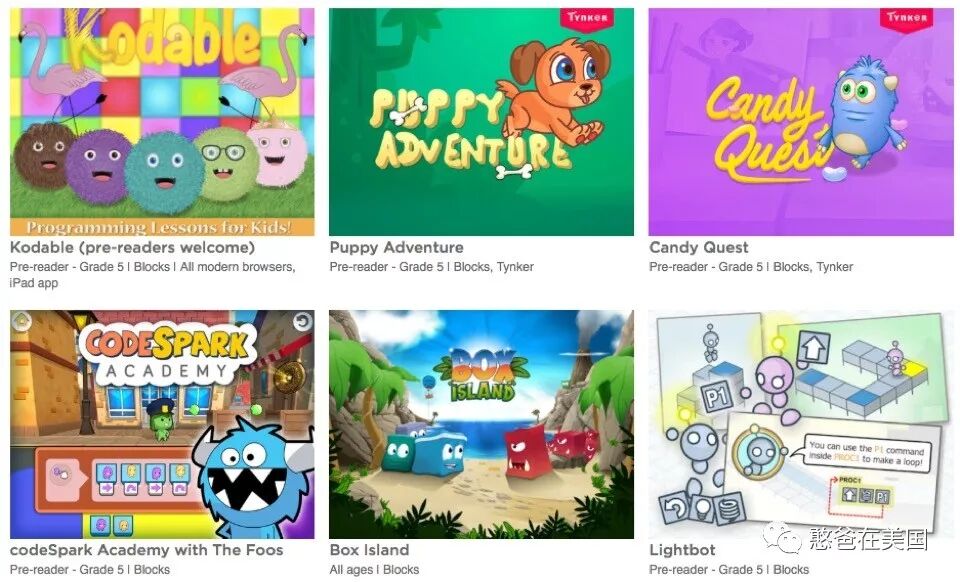Click the home icon in codeSpark image

point(21,319)
